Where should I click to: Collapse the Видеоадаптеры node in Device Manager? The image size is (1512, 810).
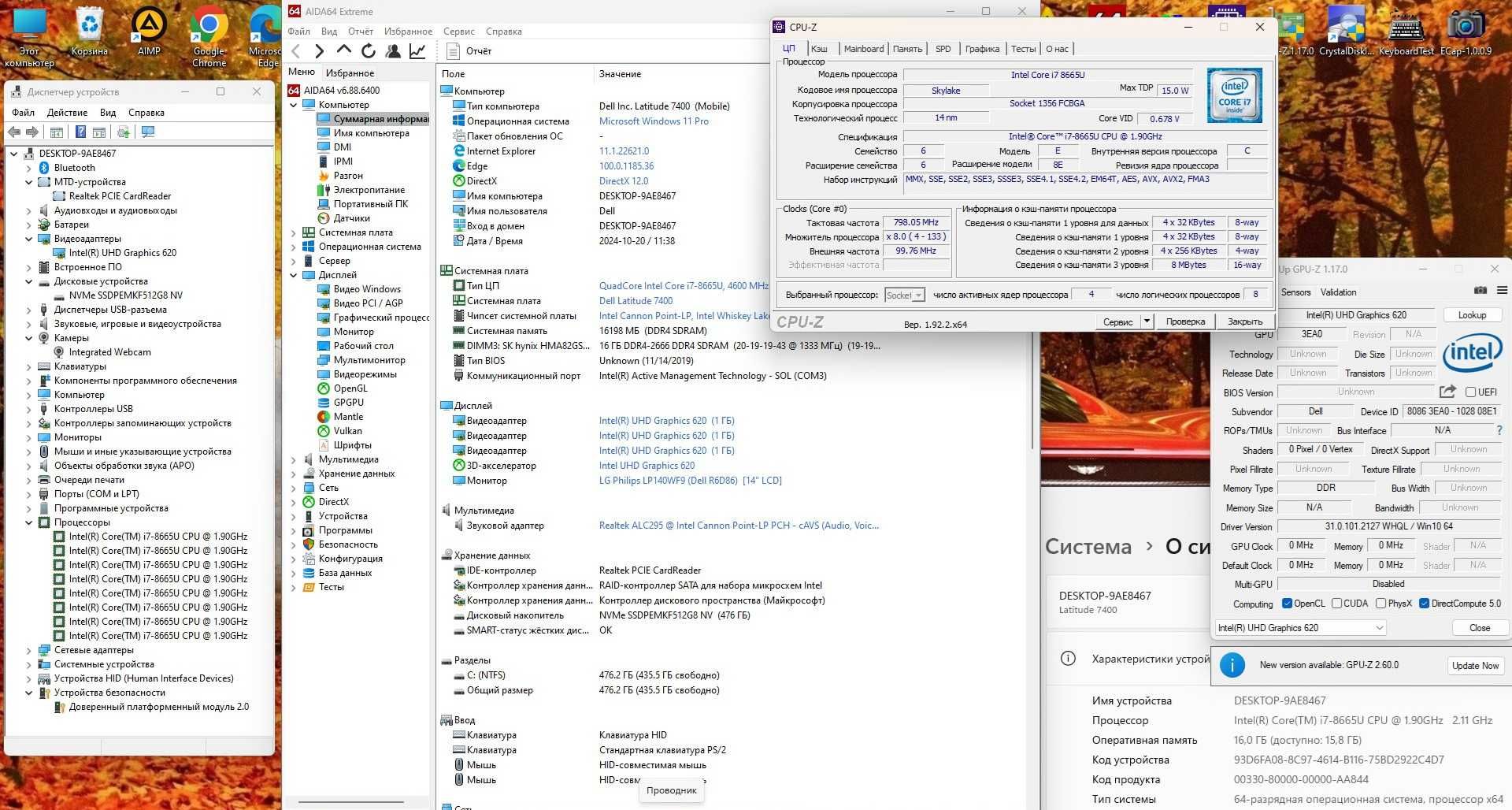click(x=29, y=239)
